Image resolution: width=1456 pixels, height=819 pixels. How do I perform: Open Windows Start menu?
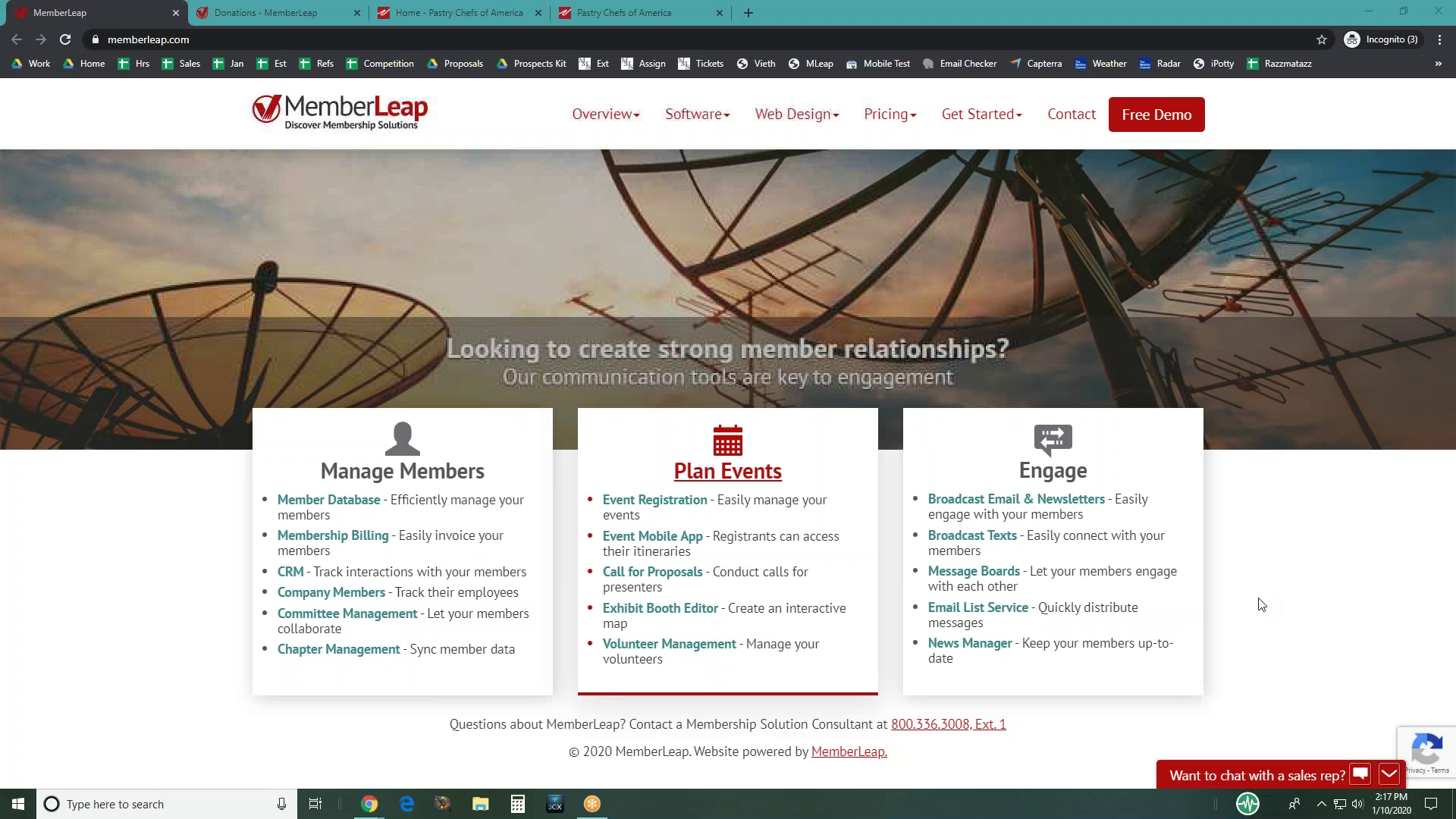18,804
